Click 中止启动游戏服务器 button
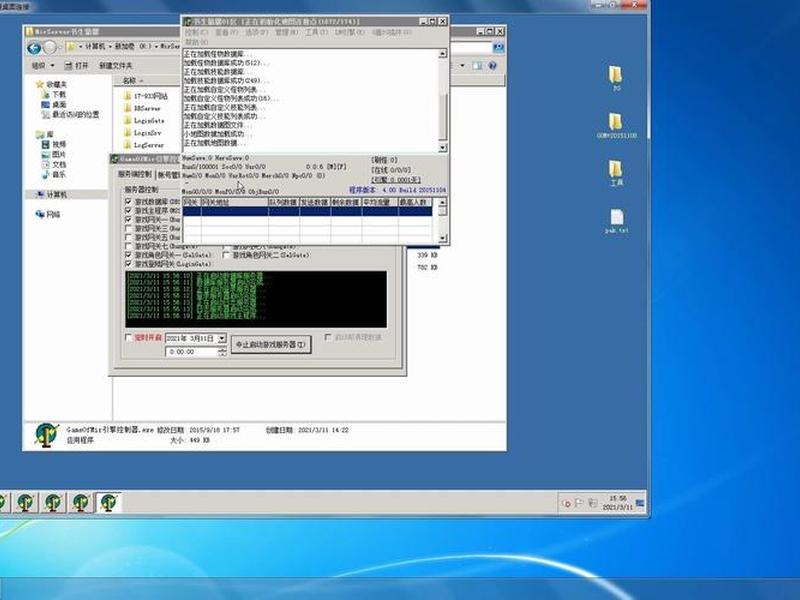 pos(271,344)
